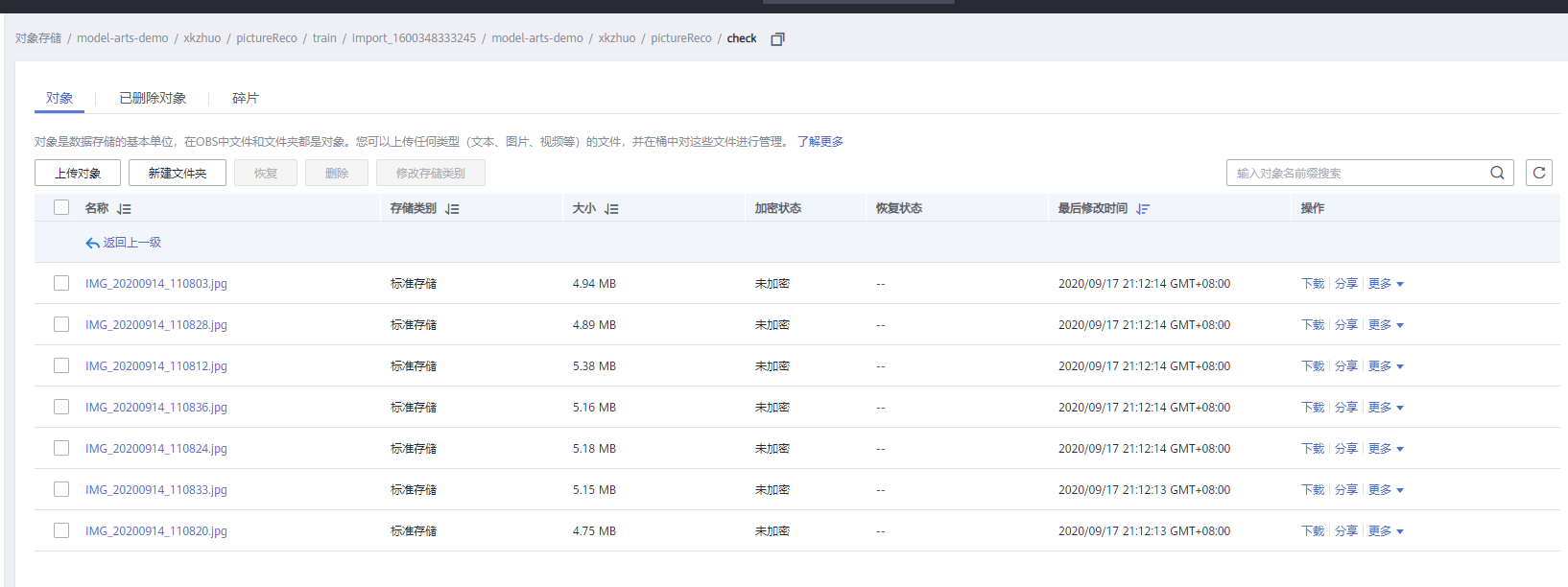This screenshot has width=1568, height=587.
Task: Share IMG_20200914_110824.jpg via 分享
Action: (1346, 449)
